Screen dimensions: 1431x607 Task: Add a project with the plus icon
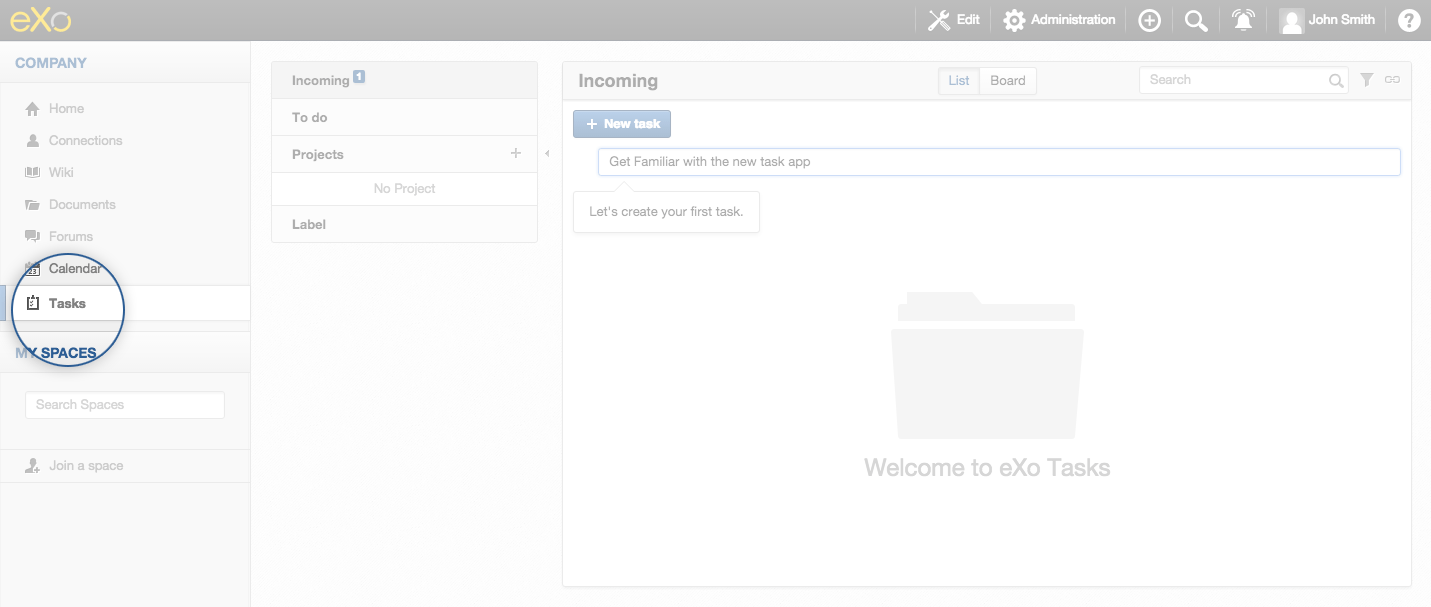pyautogui.click(x=516, y=153)
